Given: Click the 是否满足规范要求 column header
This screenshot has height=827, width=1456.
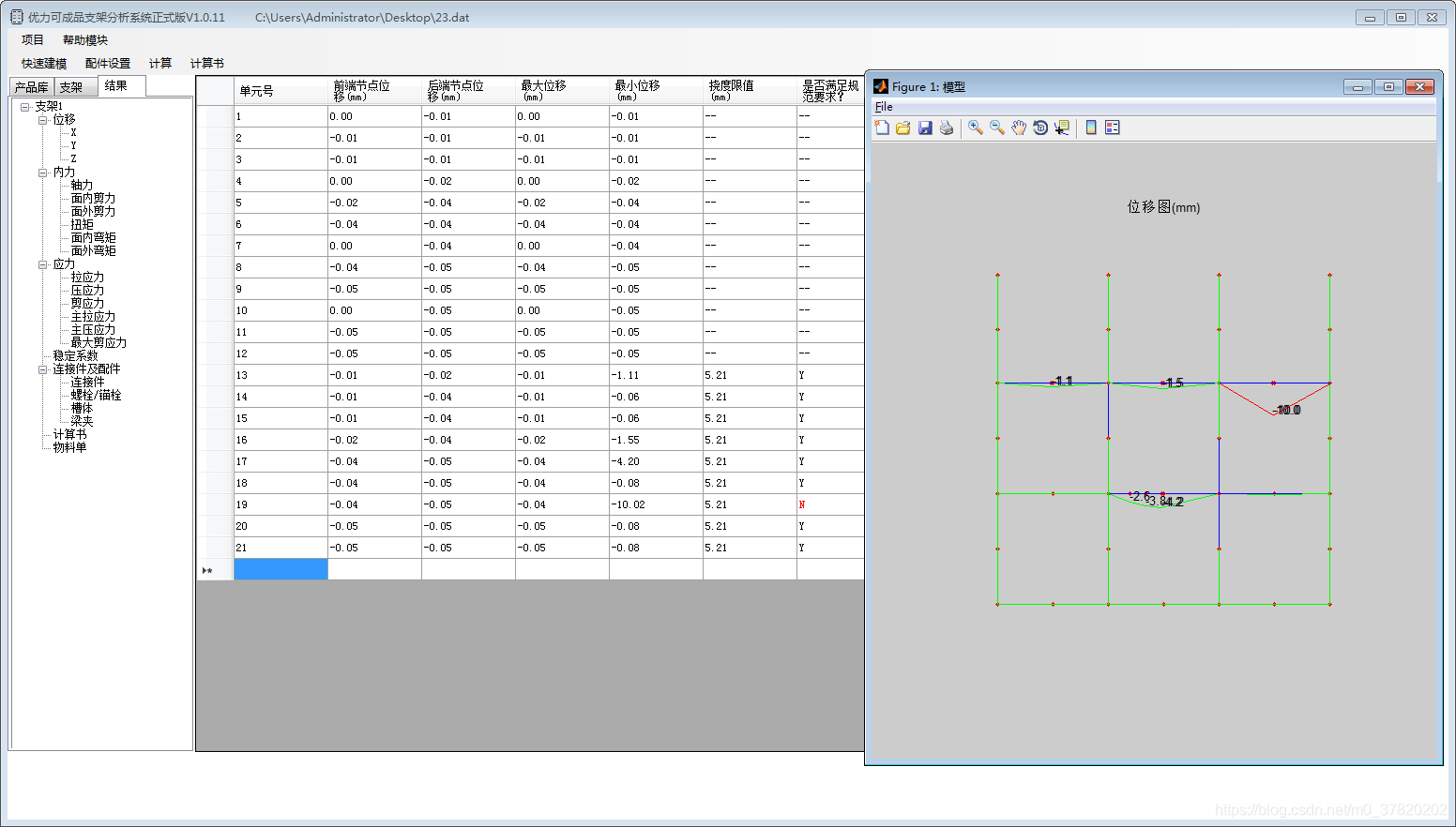Looking at the screenshot, I should click(x=830, y=91).
